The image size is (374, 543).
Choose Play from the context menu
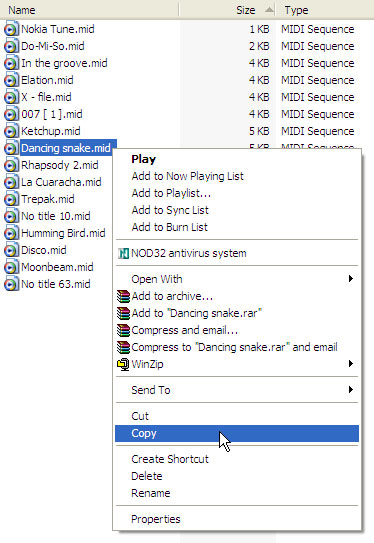click(237, 159)
